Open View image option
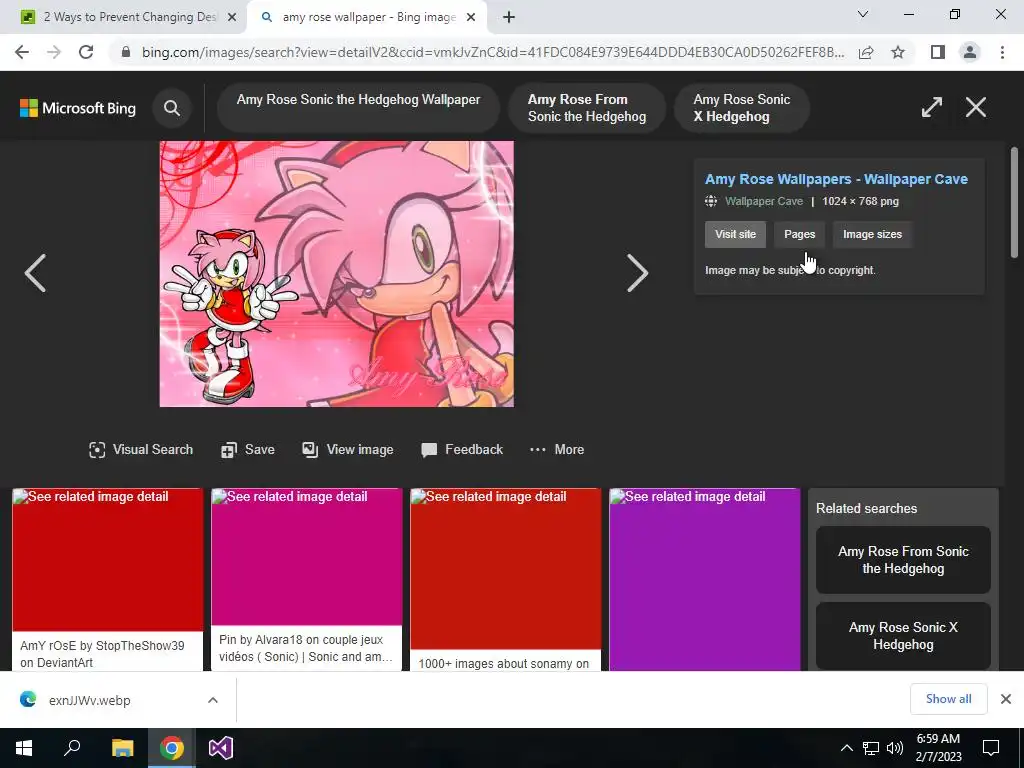1024x768 pixels. 347,449
